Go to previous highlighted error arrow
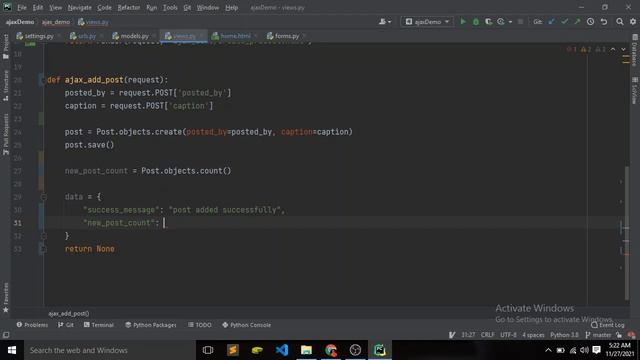This screenshot has height=360, width=640. 613,49
